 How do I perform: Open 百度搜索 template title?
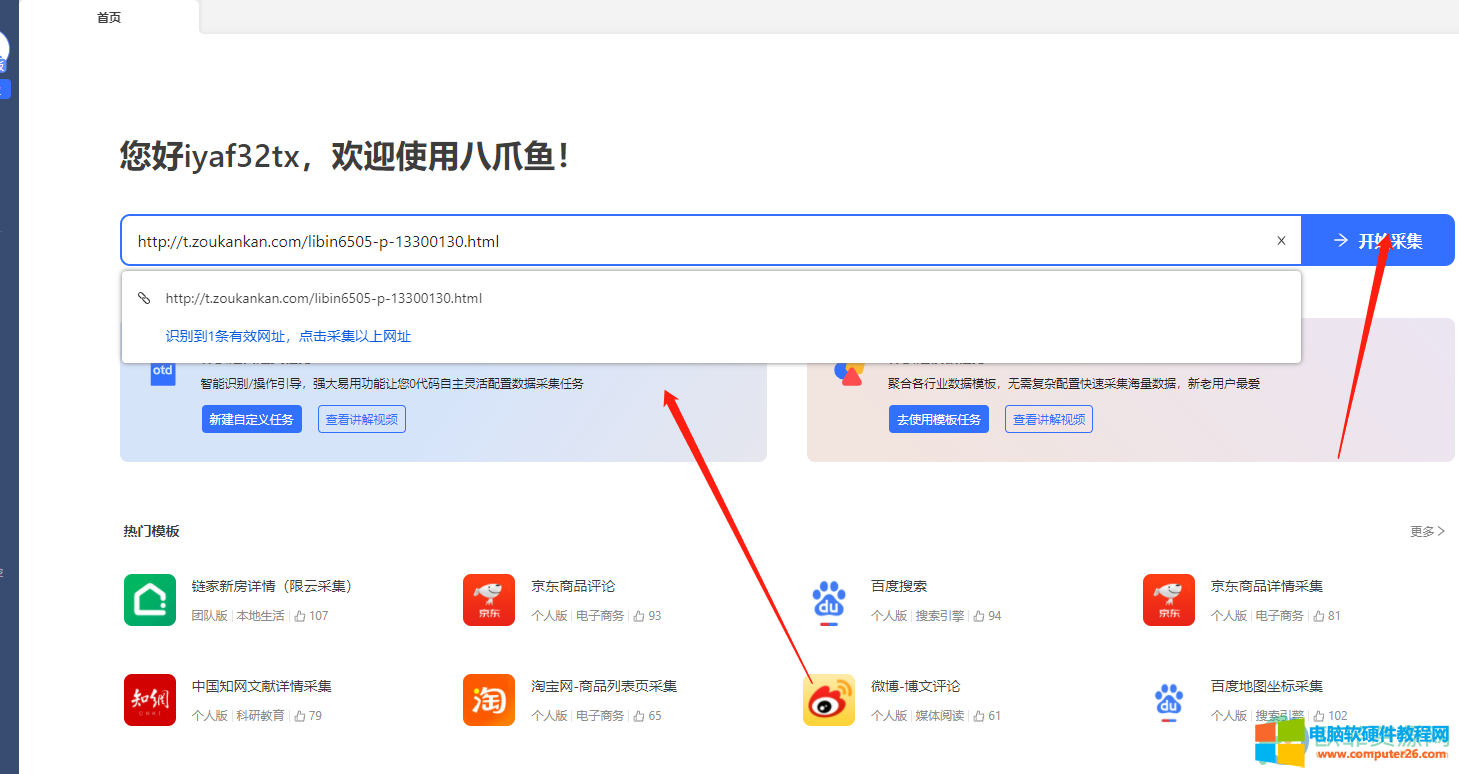click(899, 586)
